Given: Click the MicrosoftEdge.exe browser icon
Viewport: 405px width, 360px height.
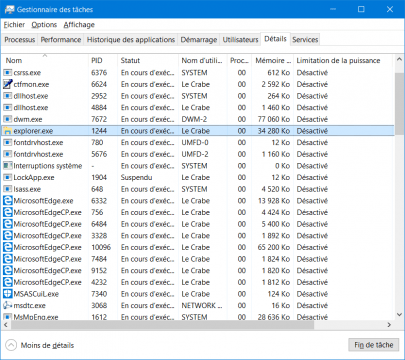Looking at the screenshot, I should point(8,201).
